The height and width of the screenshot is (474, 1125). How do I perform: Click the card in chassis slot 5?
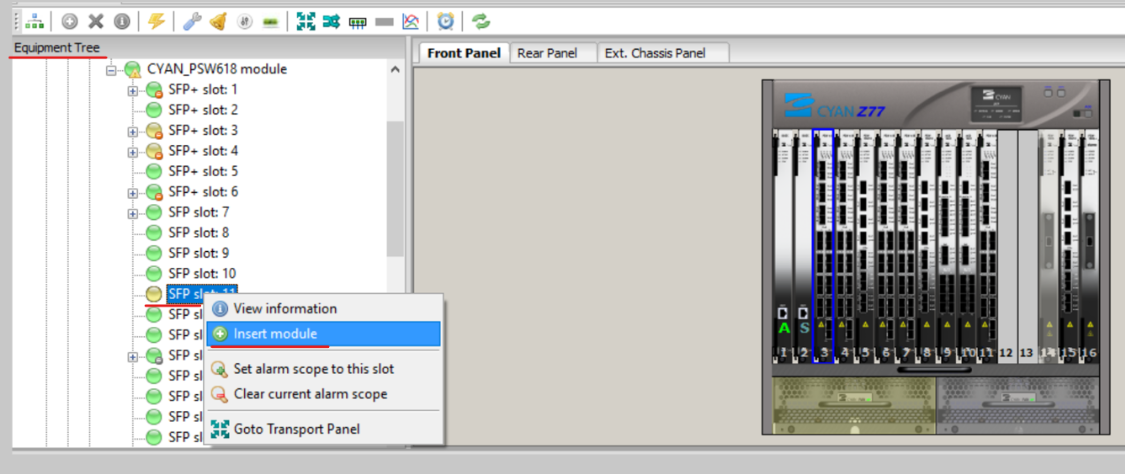tap(865, 246)
